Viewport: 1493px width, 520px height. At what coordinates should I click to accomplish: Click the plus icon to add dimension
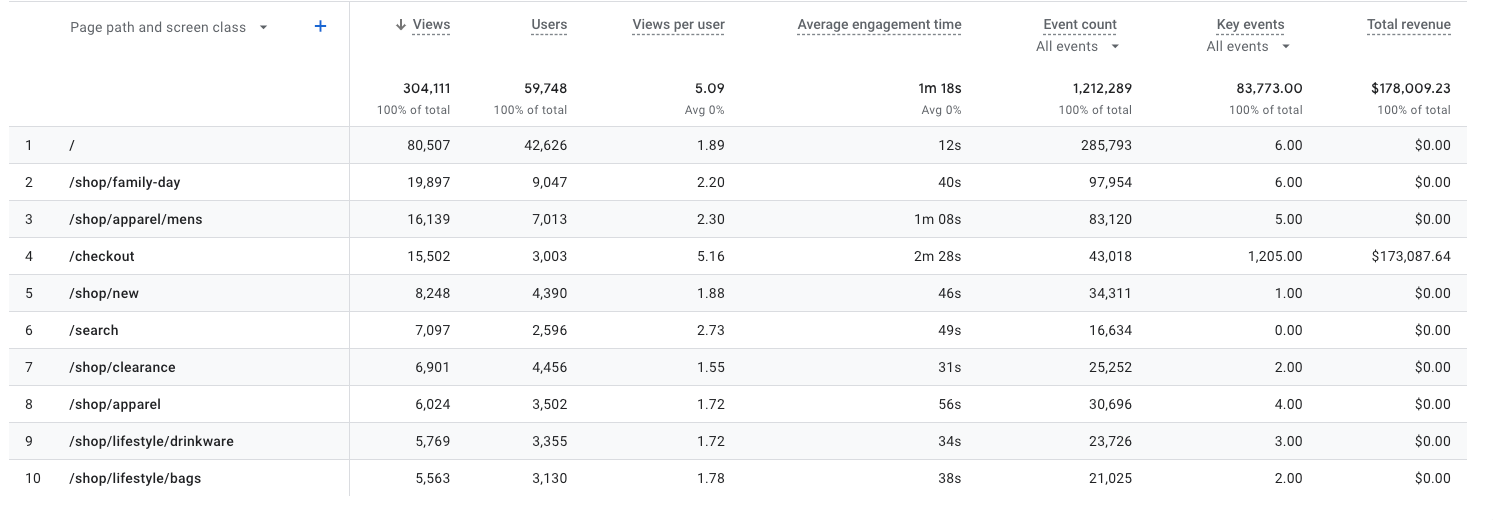coord(320,27)
